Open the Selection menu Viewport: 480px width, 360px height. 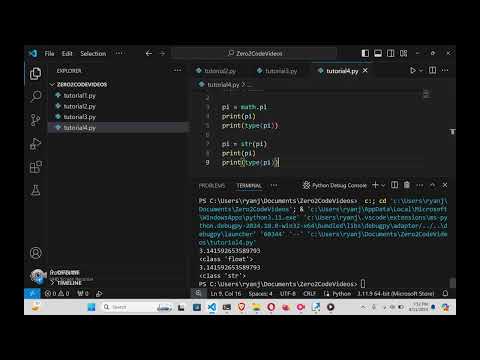pyautogui.click(x=93, y=54)
